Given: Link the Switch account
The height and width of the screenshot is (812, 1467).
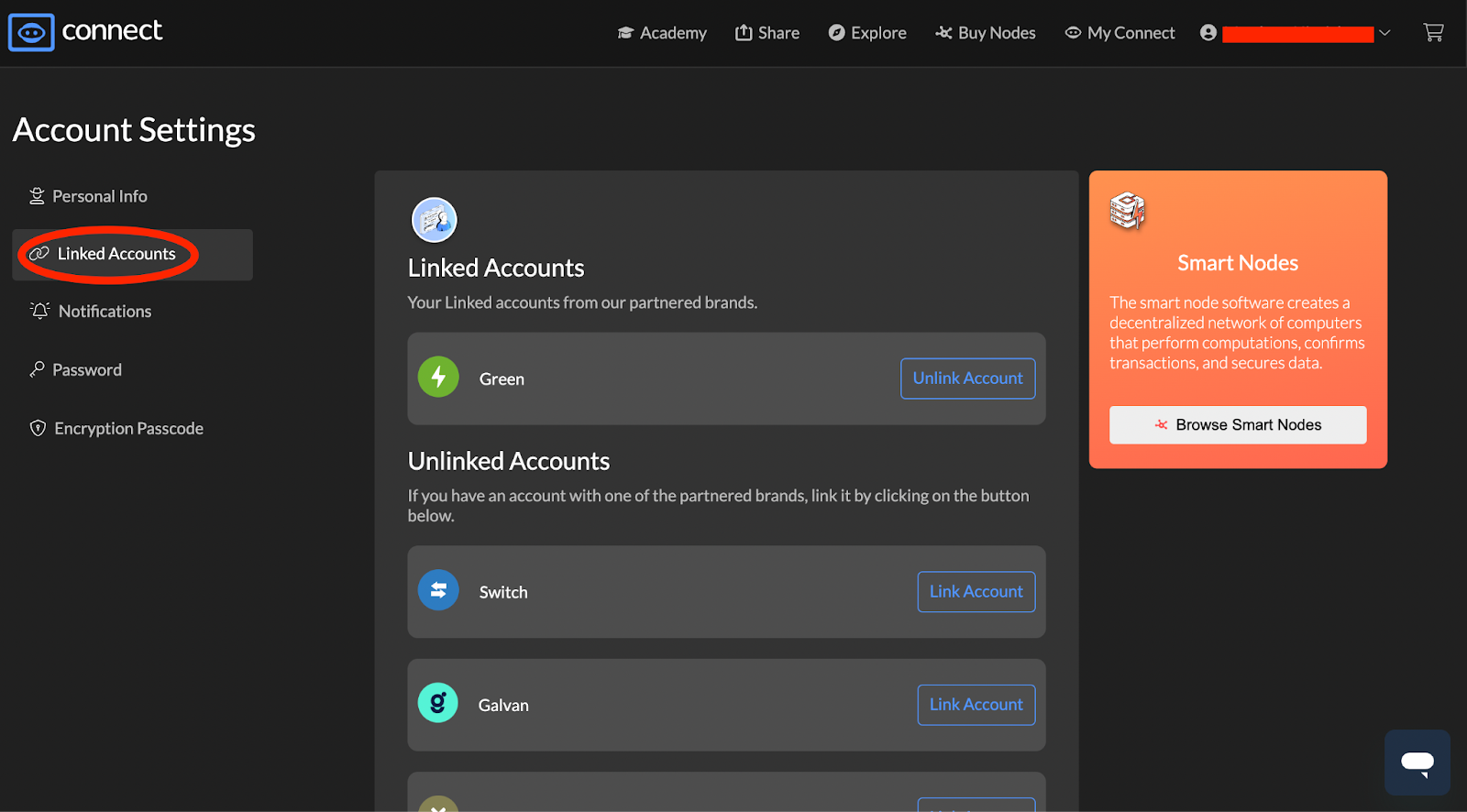Looking at the screenshot, I should 976,592.
